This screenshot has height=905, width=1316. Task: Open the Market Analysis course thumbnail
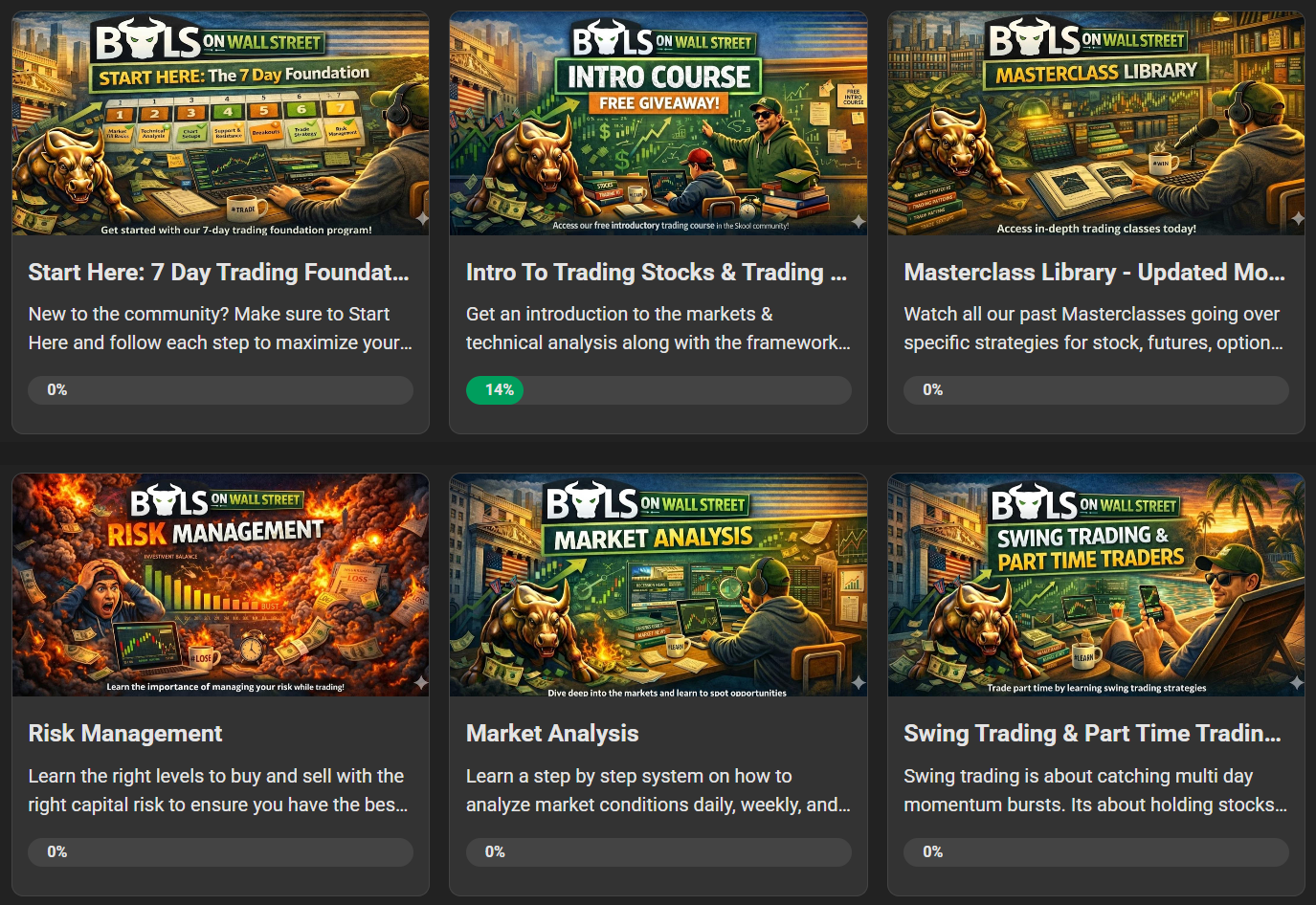658,585
